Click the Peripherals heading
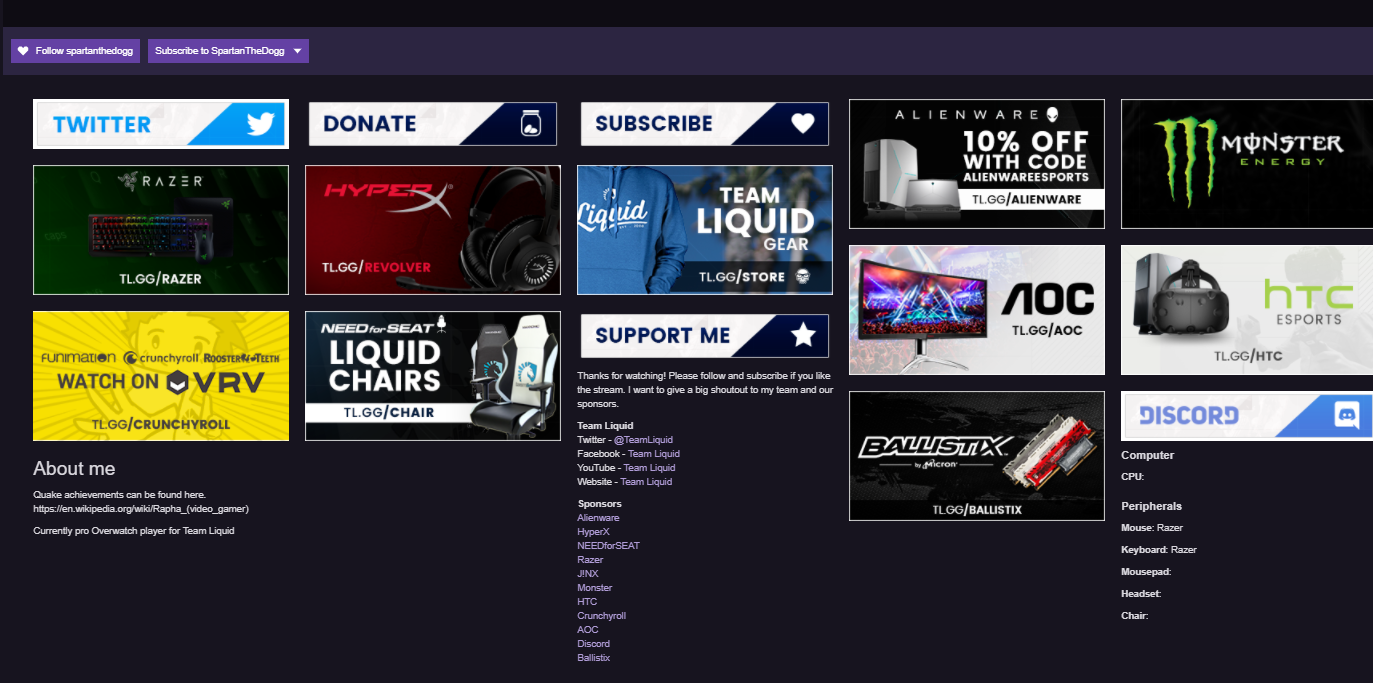Image resolution: width=1373 pixels, height=683 pixels. [x=1151, y=506]
